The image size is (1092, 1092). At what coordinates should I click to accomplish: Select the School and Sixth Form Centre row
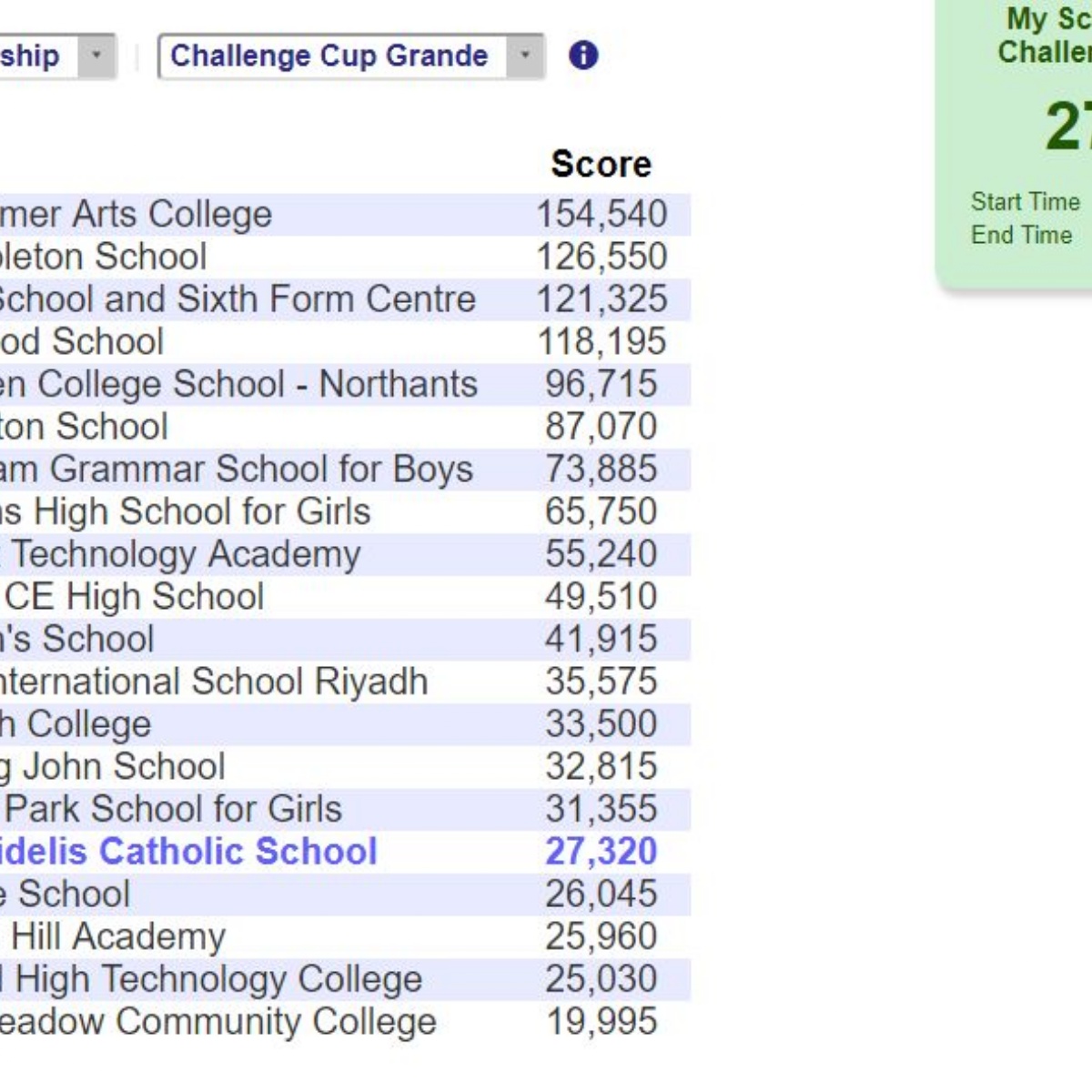[x=237, y=299]
